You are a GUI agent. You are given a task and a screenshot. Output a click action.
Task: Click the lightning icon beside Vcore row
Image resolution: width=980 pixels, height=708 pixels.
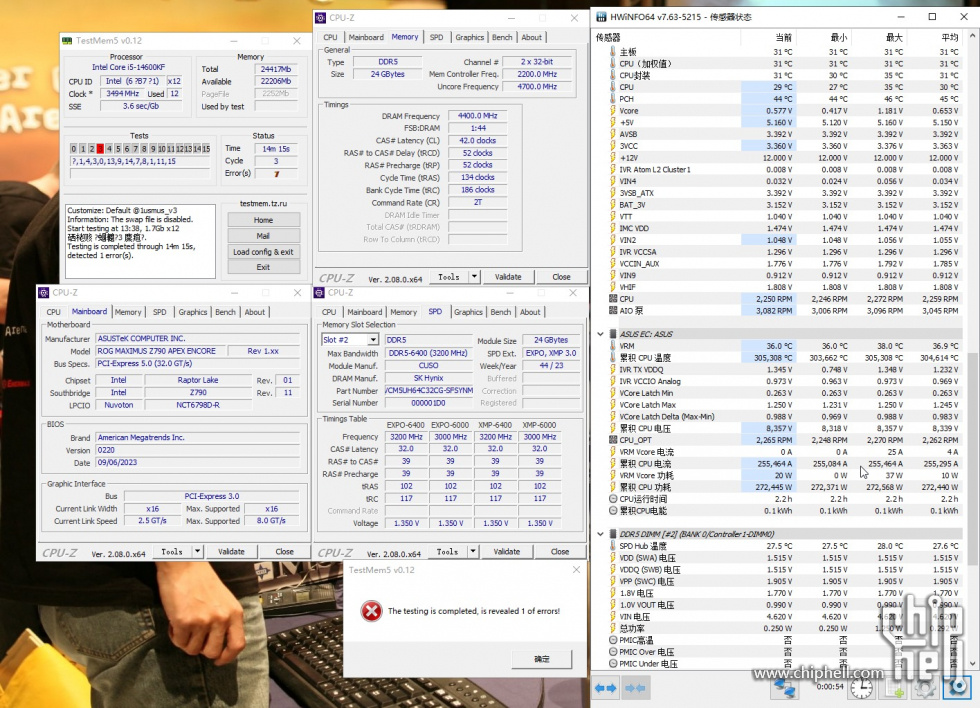tap(613, 111)
